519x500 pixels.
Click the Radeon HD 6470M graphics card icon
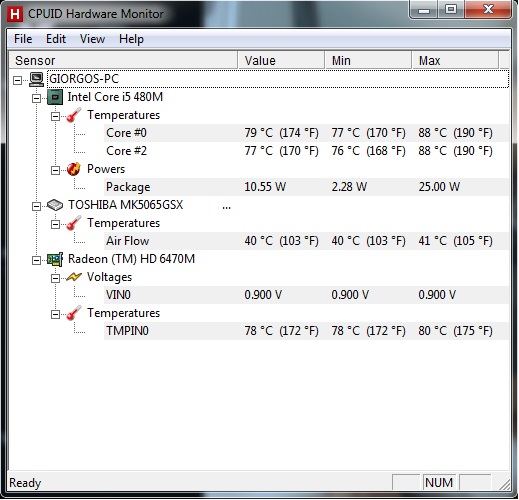pos(55,259)
